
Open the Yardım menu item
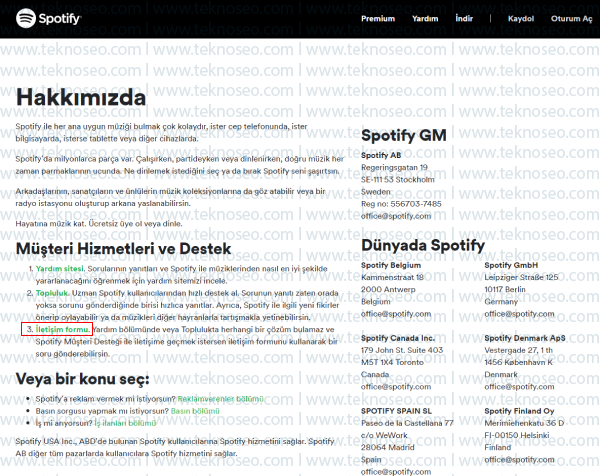(x=425, y=18)
